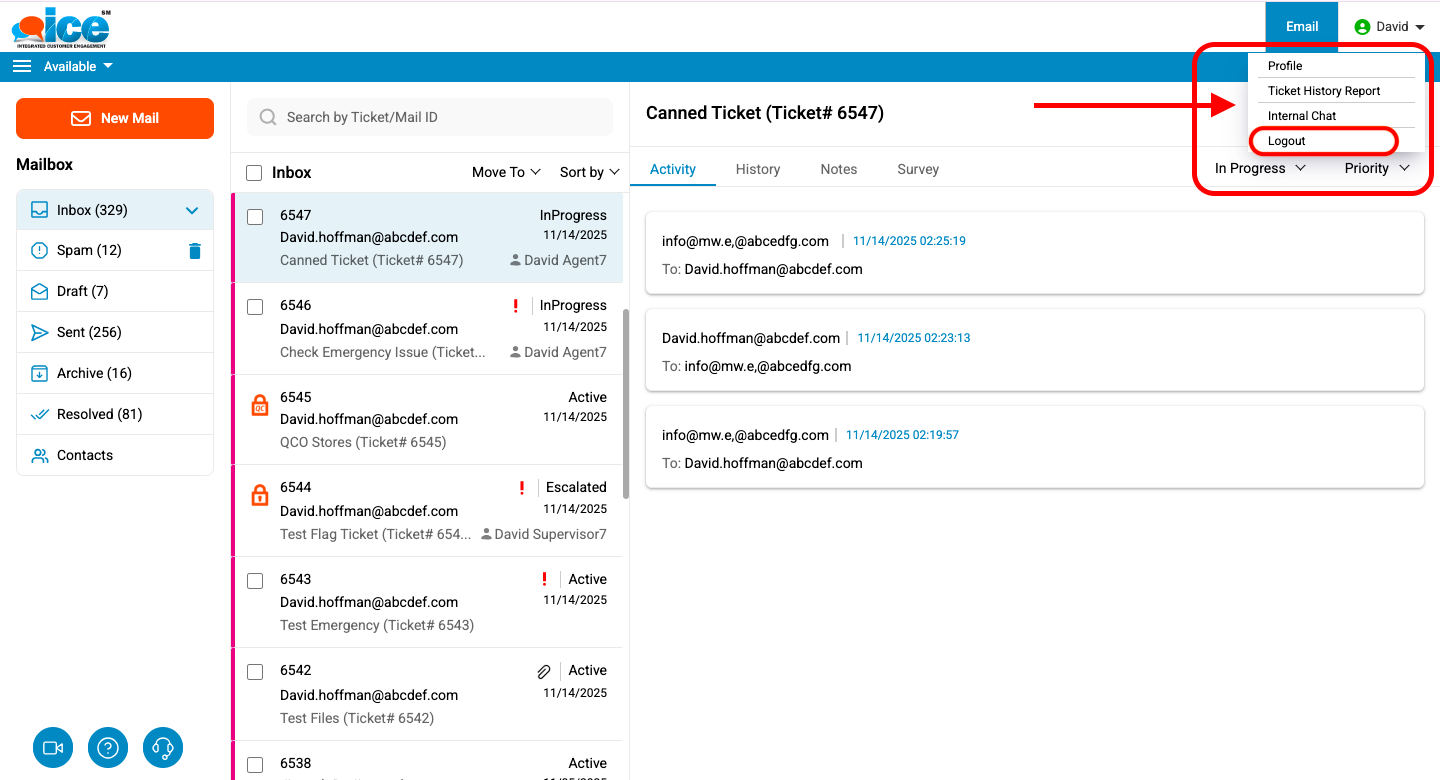Open the Available status dropdown
Screen dimensions: 1440x780
pyautogui.click(x=78, y=66)
